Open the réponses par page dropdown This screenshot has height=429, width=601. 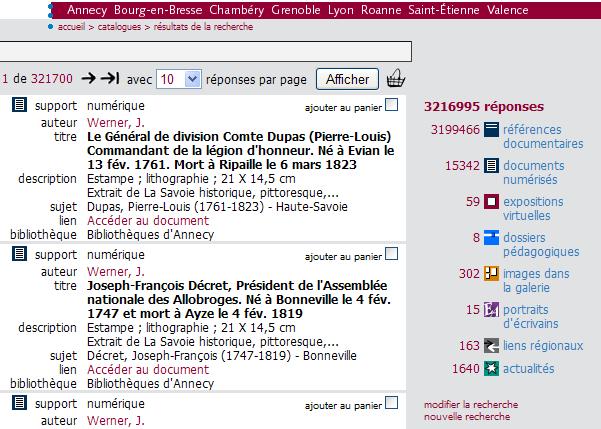[179, 78]
